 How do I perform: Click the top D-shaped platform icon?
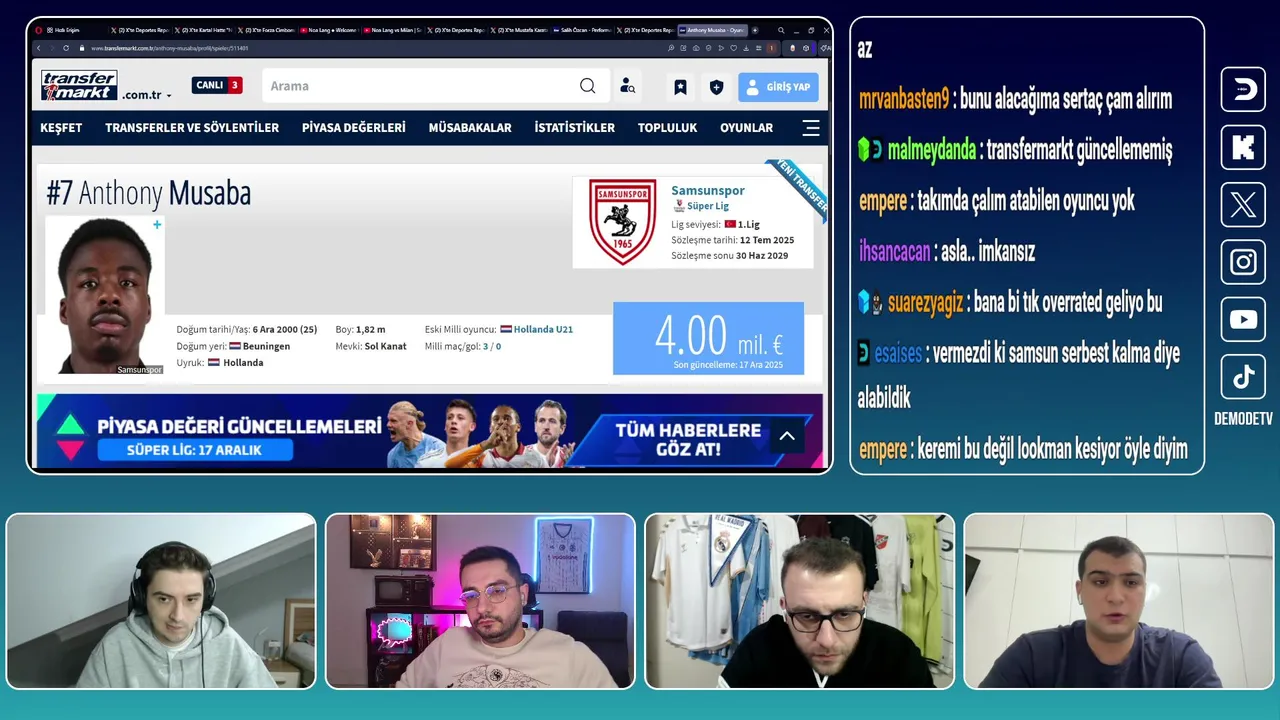point(1243,89)
